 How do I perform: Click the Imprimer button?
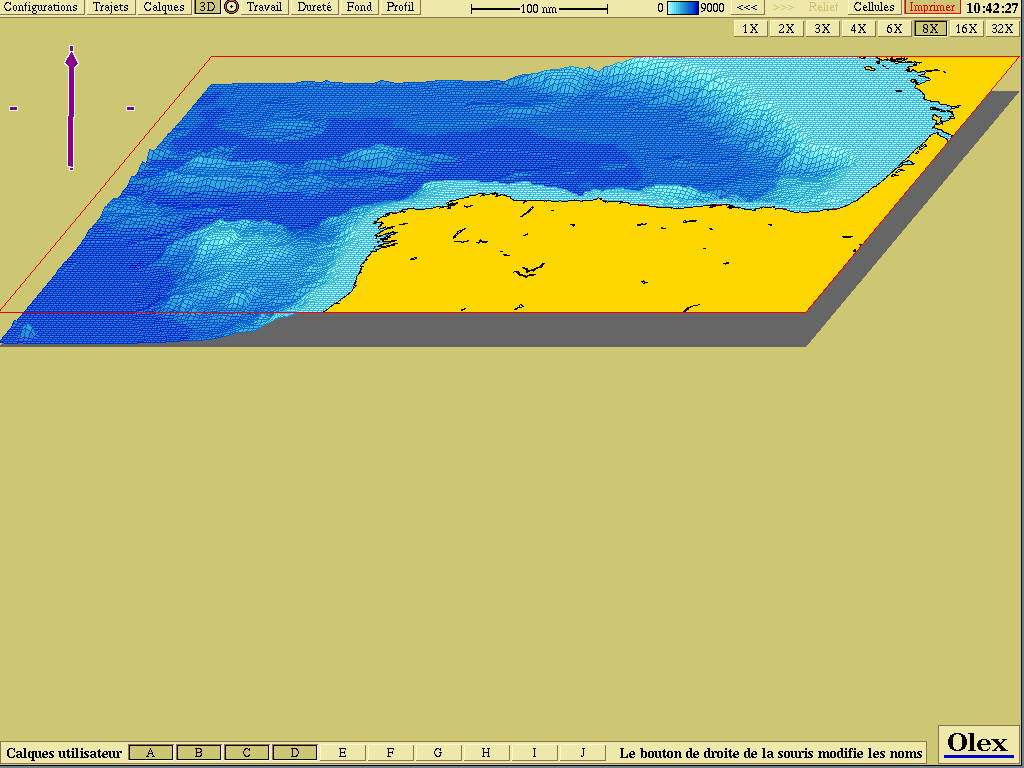[932, 7]
